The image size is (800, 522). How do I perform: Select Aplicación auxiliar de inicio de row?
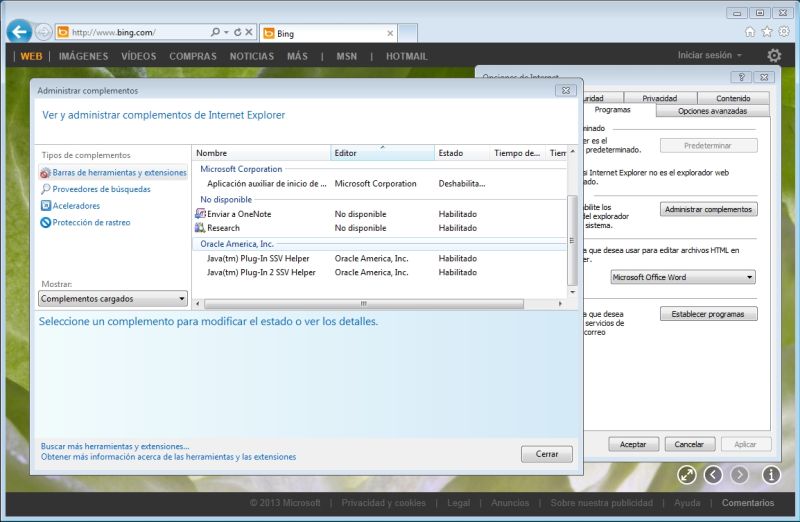click(x=380, y=184)
